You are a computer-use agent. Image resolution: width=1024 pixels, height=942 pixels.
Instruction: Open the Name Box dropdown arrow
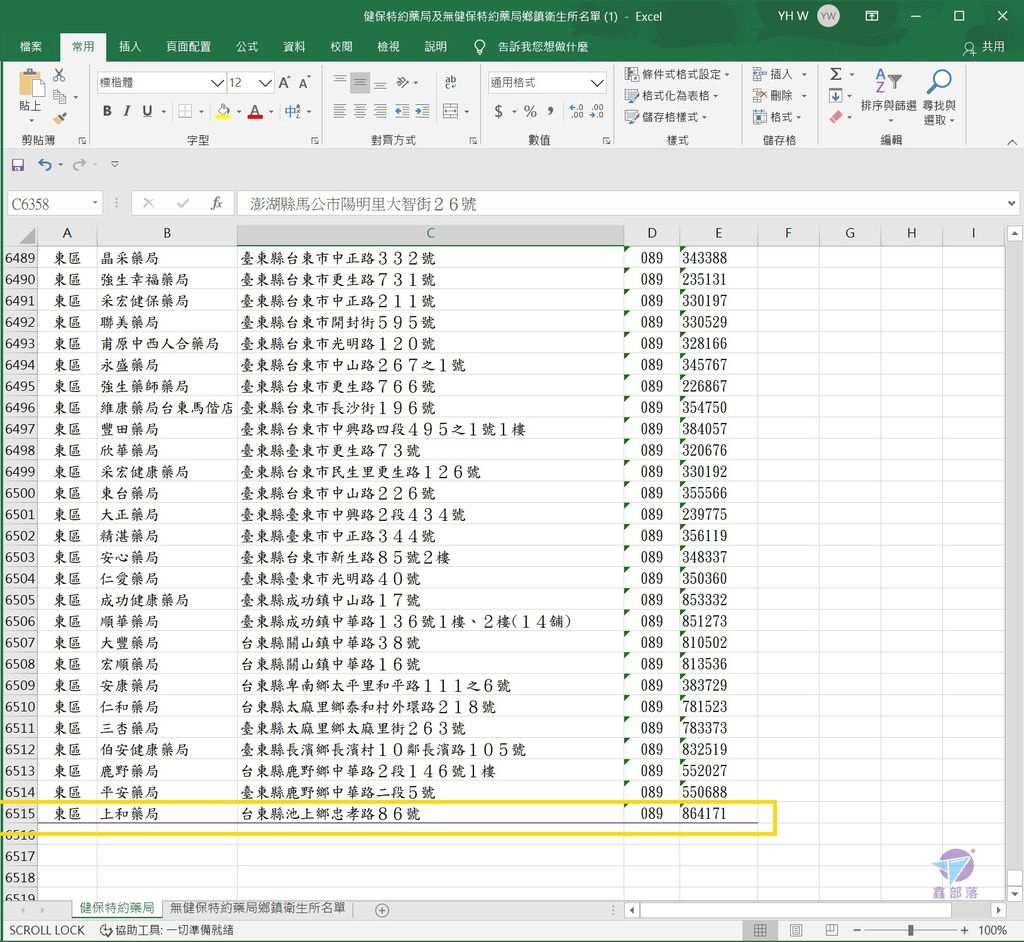(95, 203)
